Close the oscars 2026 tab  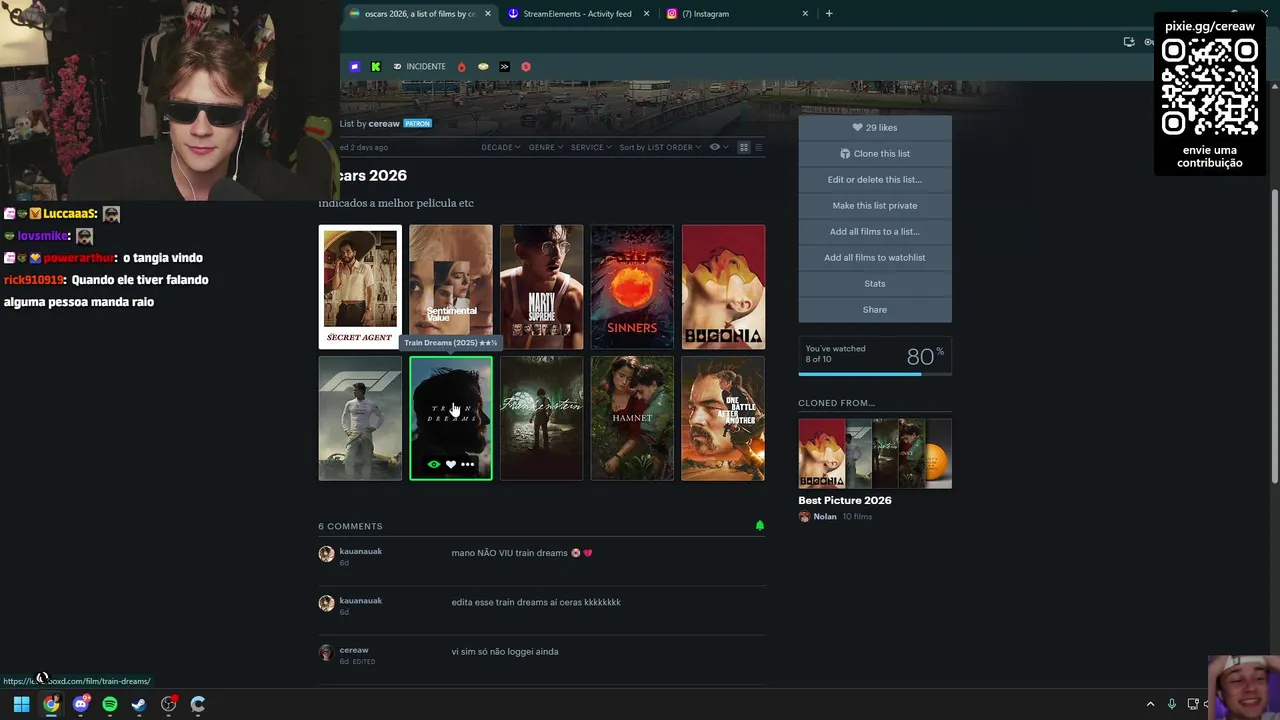[x=488, y=14]
